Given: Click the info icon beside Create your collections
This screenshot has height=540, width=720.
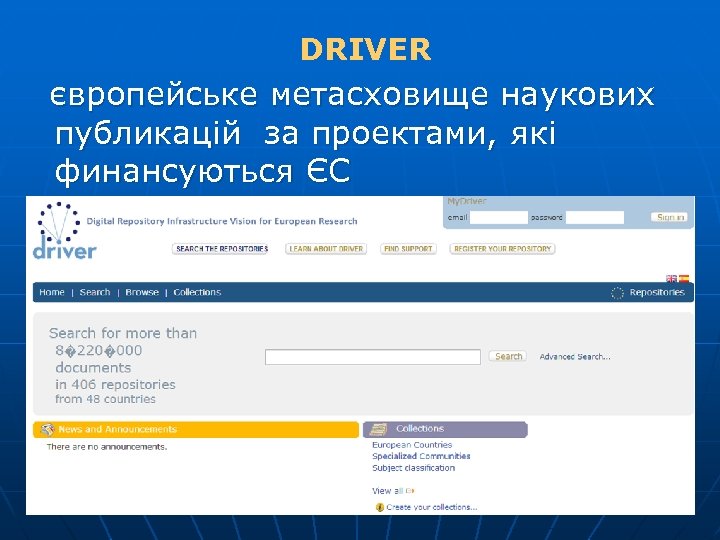Looking at the screenshot, I should (379, 507).
